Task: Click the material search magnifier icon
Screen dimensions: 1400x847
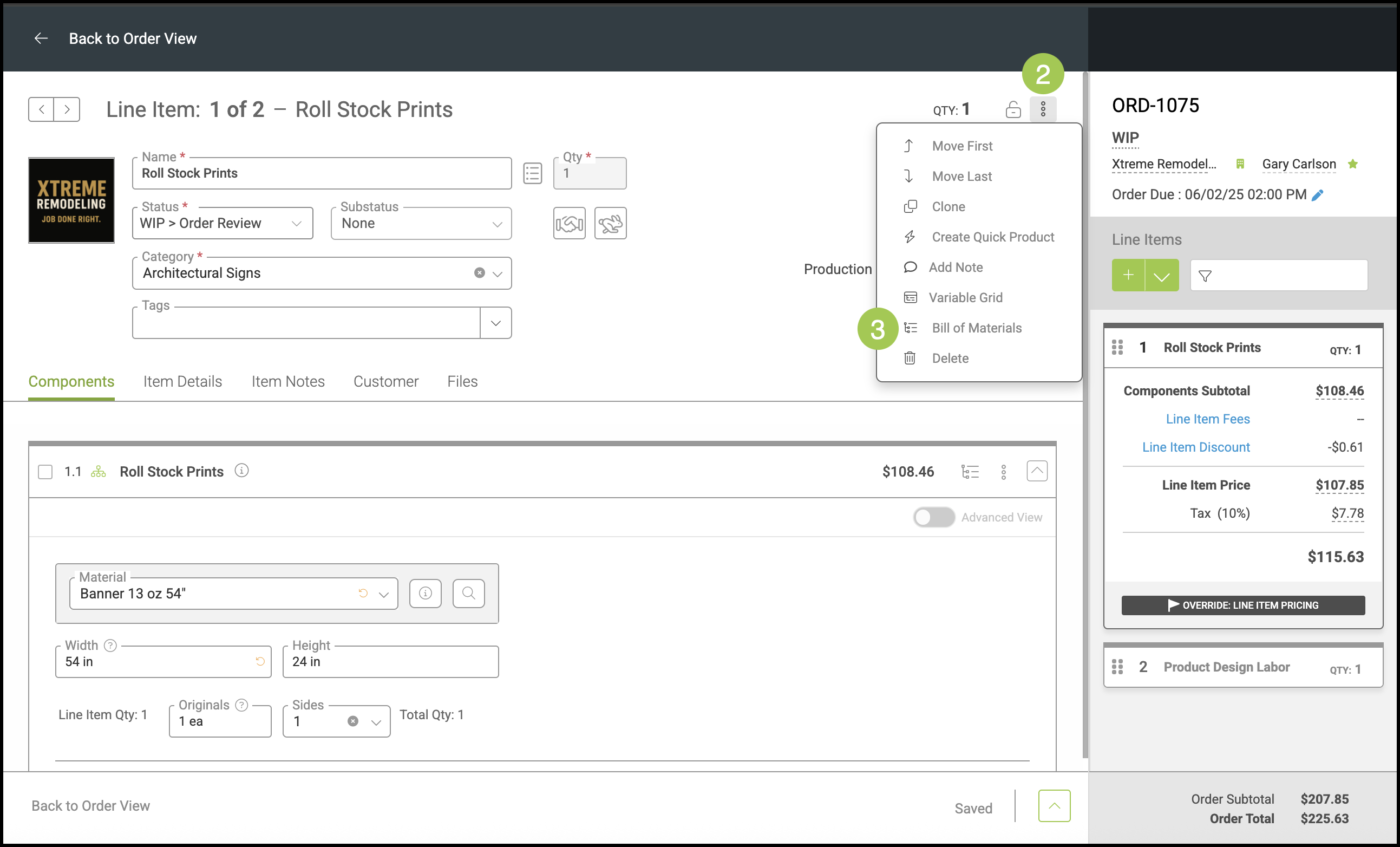Action: pos(468,594)
